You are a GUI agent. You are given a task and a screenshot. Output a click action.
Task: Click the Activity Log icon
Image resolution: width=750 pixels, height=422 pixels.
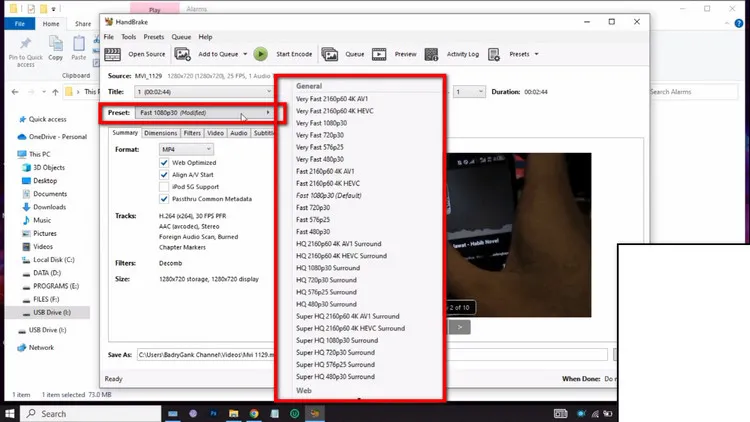point(431,54)
